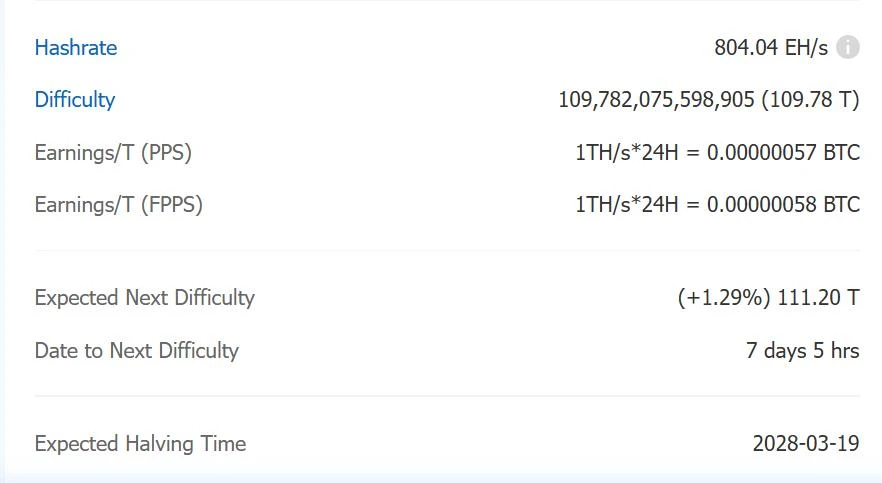
Task: Click the (+1.29%) difficulty change percentage
Action: pyautogui.click(x=724, y=298)
